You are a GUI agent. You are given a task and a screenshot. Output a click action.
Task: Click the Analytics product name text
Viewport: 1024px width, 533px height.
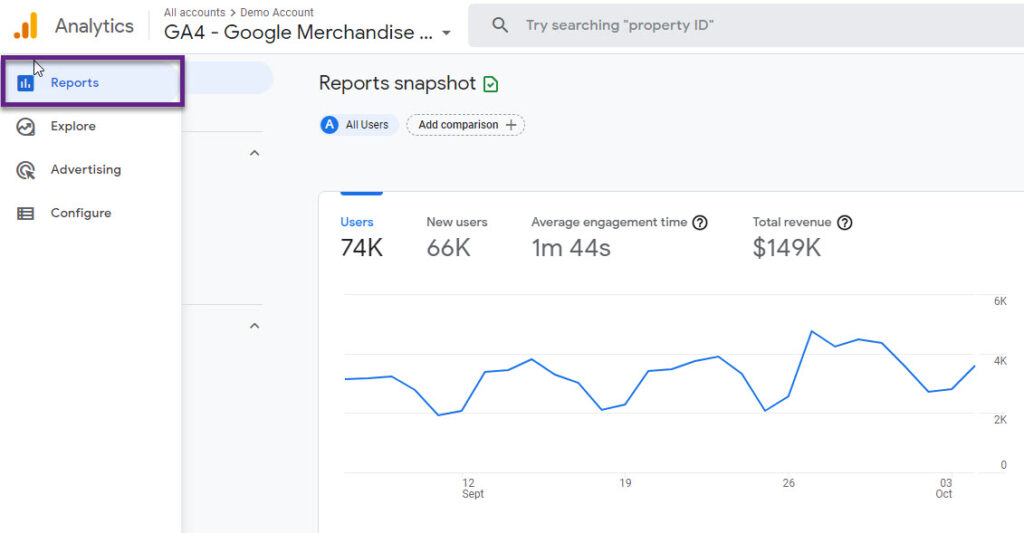[x=94, y=26]
